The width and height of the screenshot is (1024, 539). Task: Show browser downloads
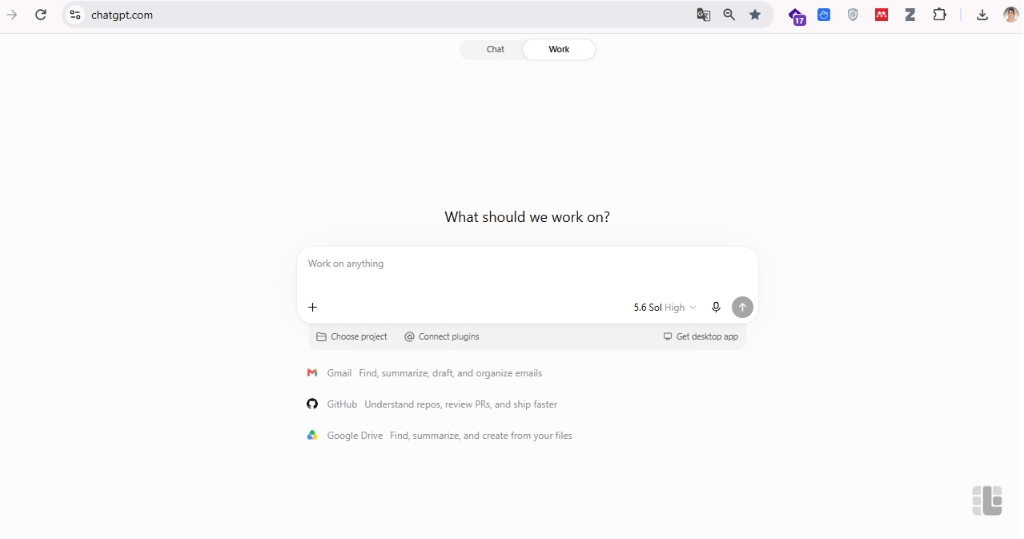click(x=982, y=14)
